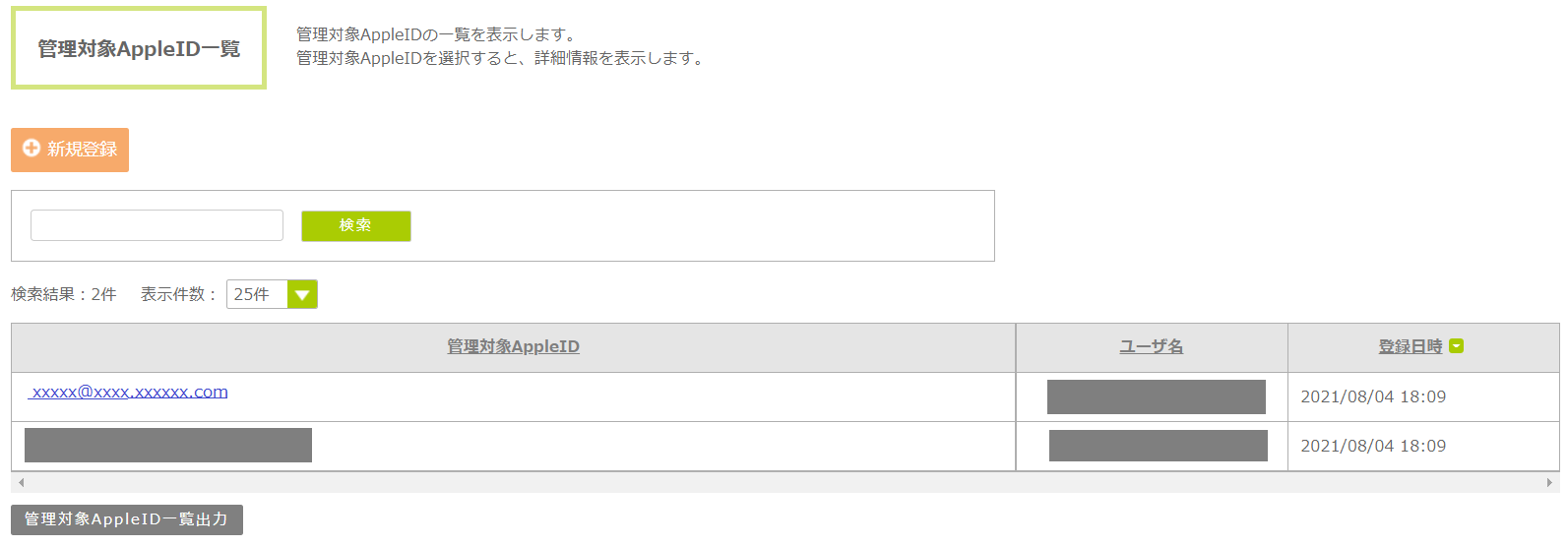This screenshot has height=547, width=1568.
Task: Click the redacted user name in first row
Action: [x=1156, y=396]
